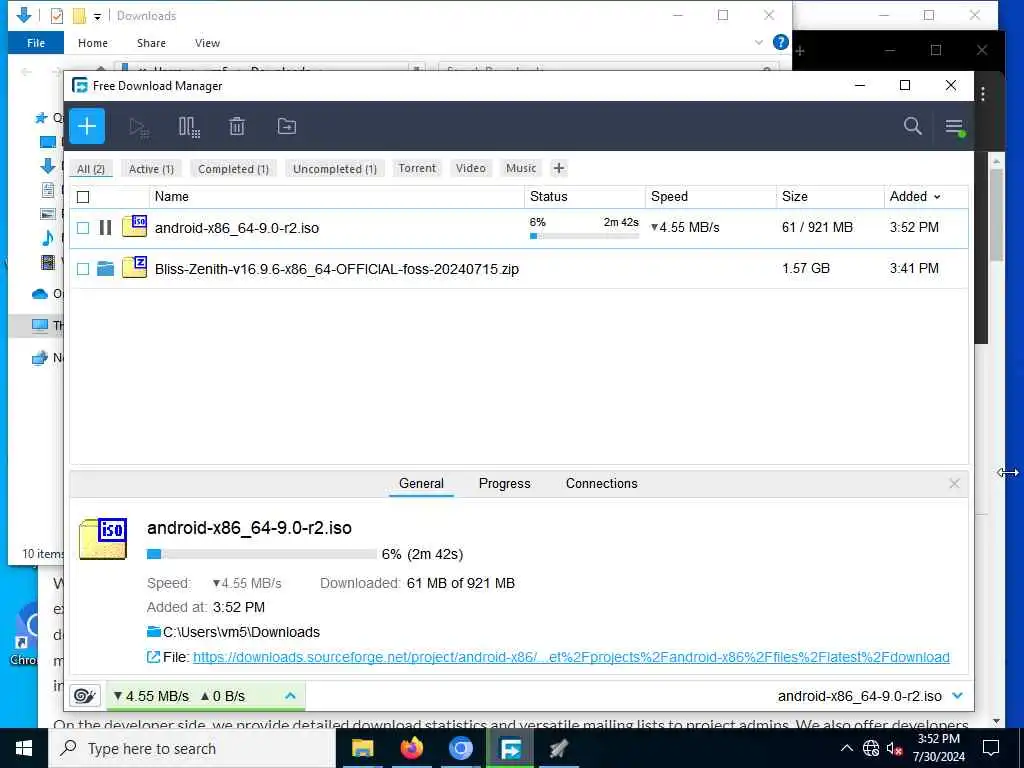Check the android-x86_64-9.0-r2.iso row checkbox
The height and width of the screenshot is (768, 1024).
pos(83,227)
